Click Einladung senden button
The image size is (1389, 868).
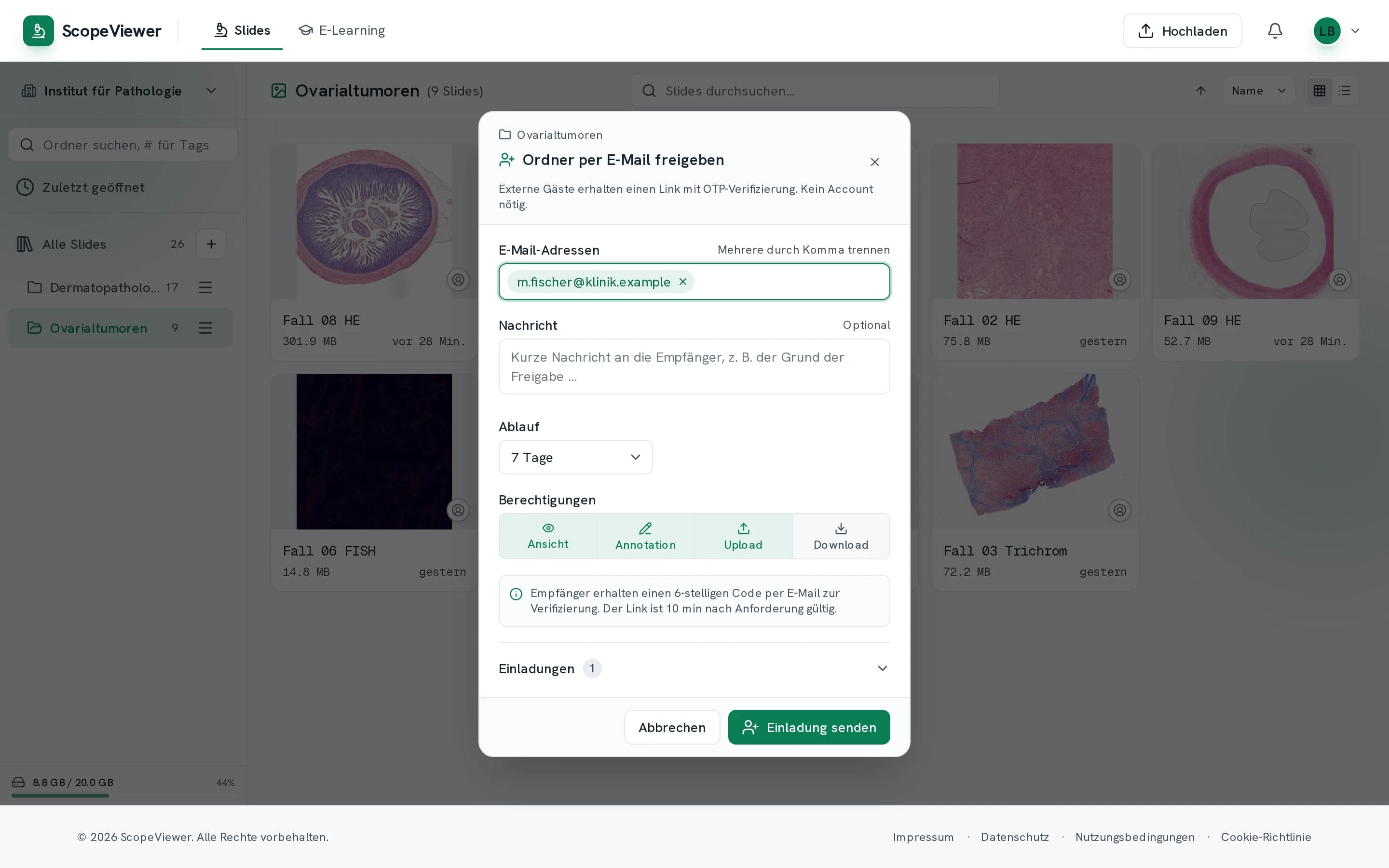pyautogui.click(x=809, y=727)
